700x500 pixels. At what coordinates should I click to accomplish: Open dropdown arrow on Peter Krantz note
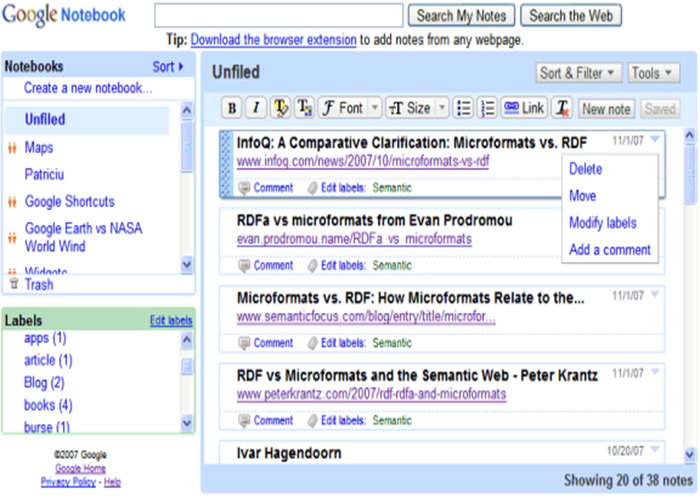click(x=655, y=372)
